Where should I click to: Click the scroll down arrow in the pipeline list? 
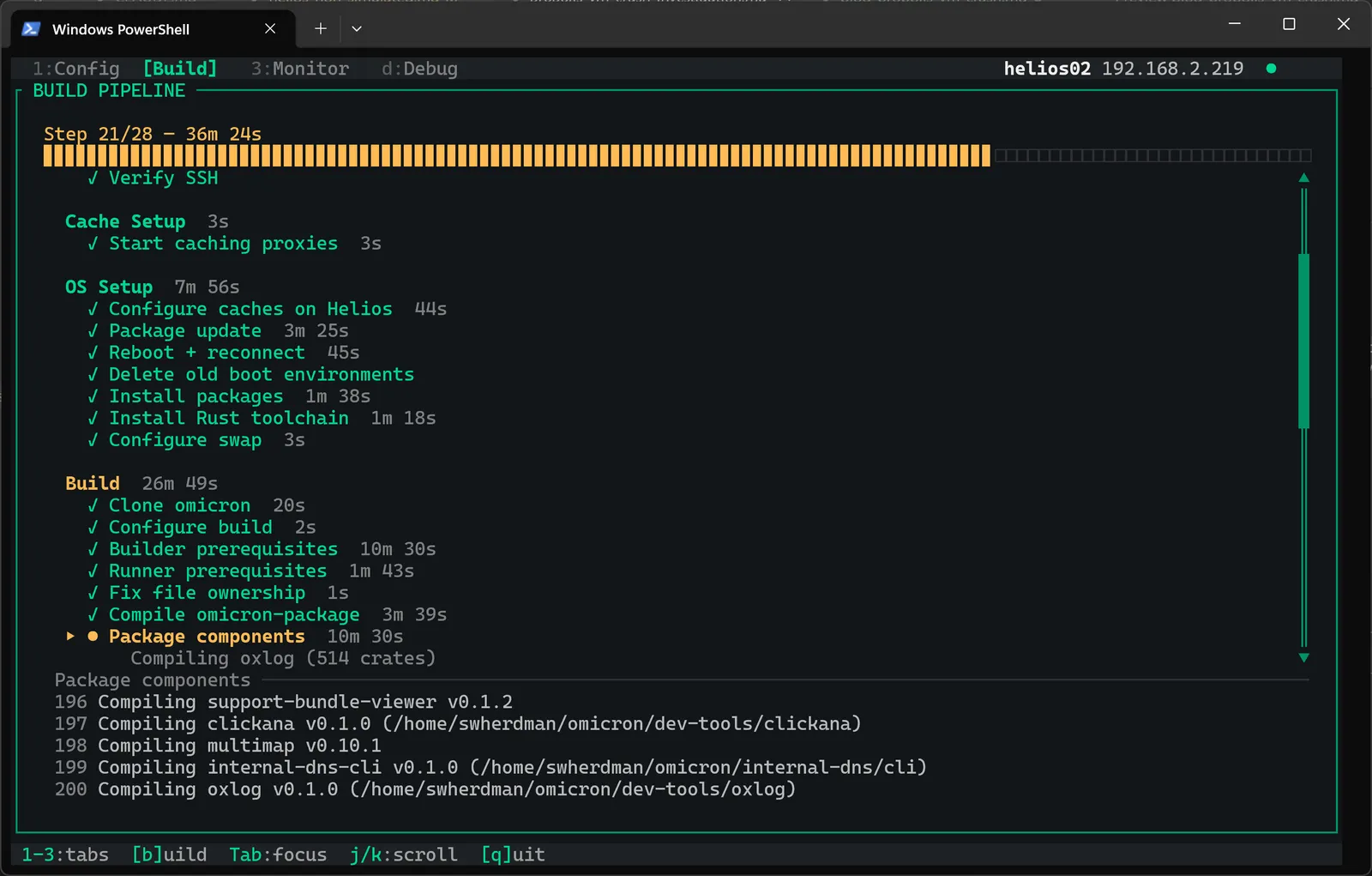click(x=1303, y=658)
